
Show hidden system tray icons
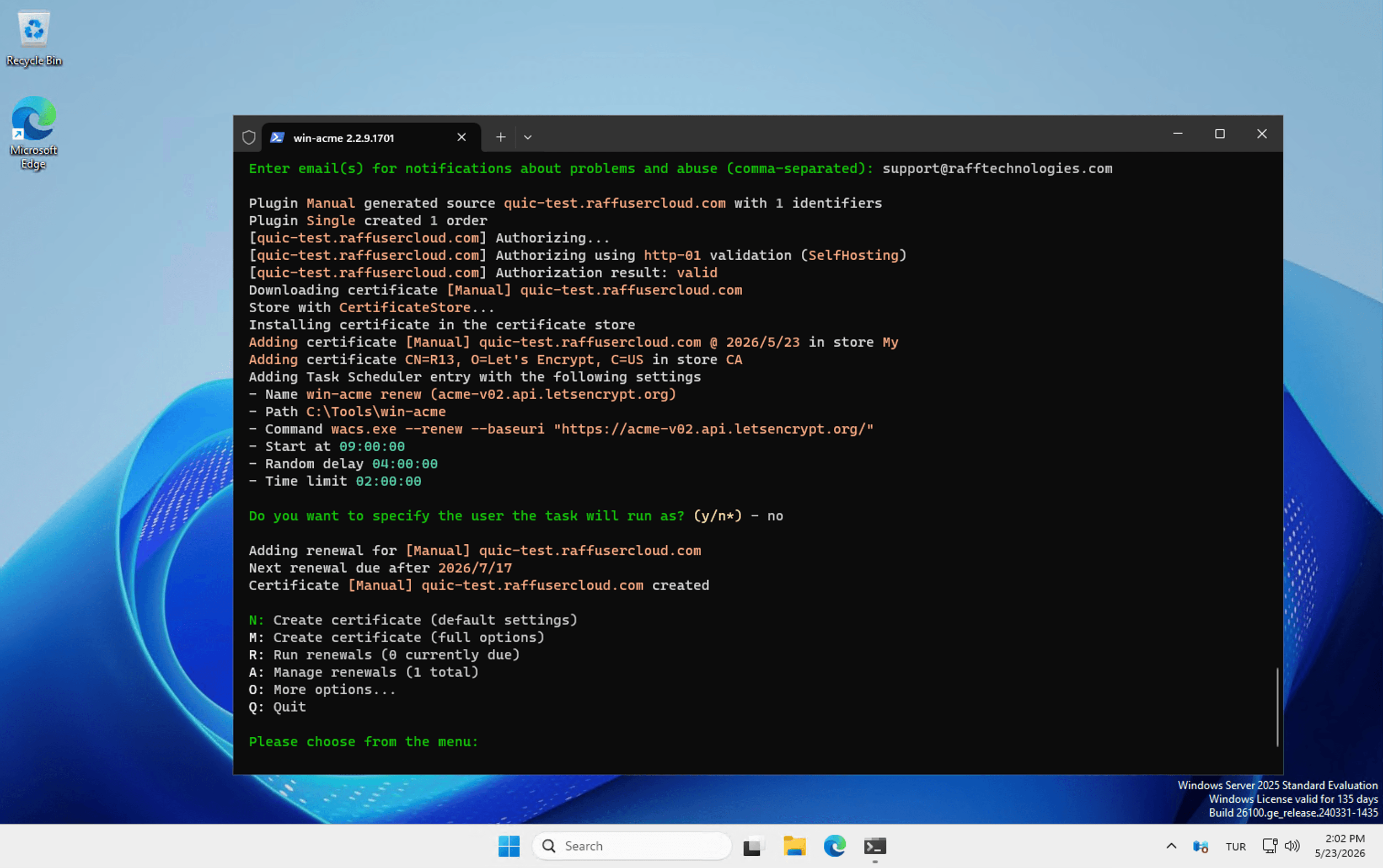pyautogui.click(x=1171, y=846)
